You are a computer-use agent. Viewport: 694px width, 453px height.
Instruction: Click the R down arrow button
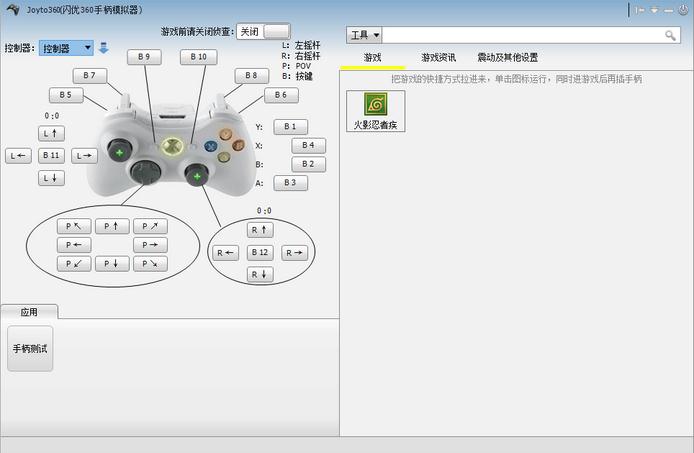260,275
